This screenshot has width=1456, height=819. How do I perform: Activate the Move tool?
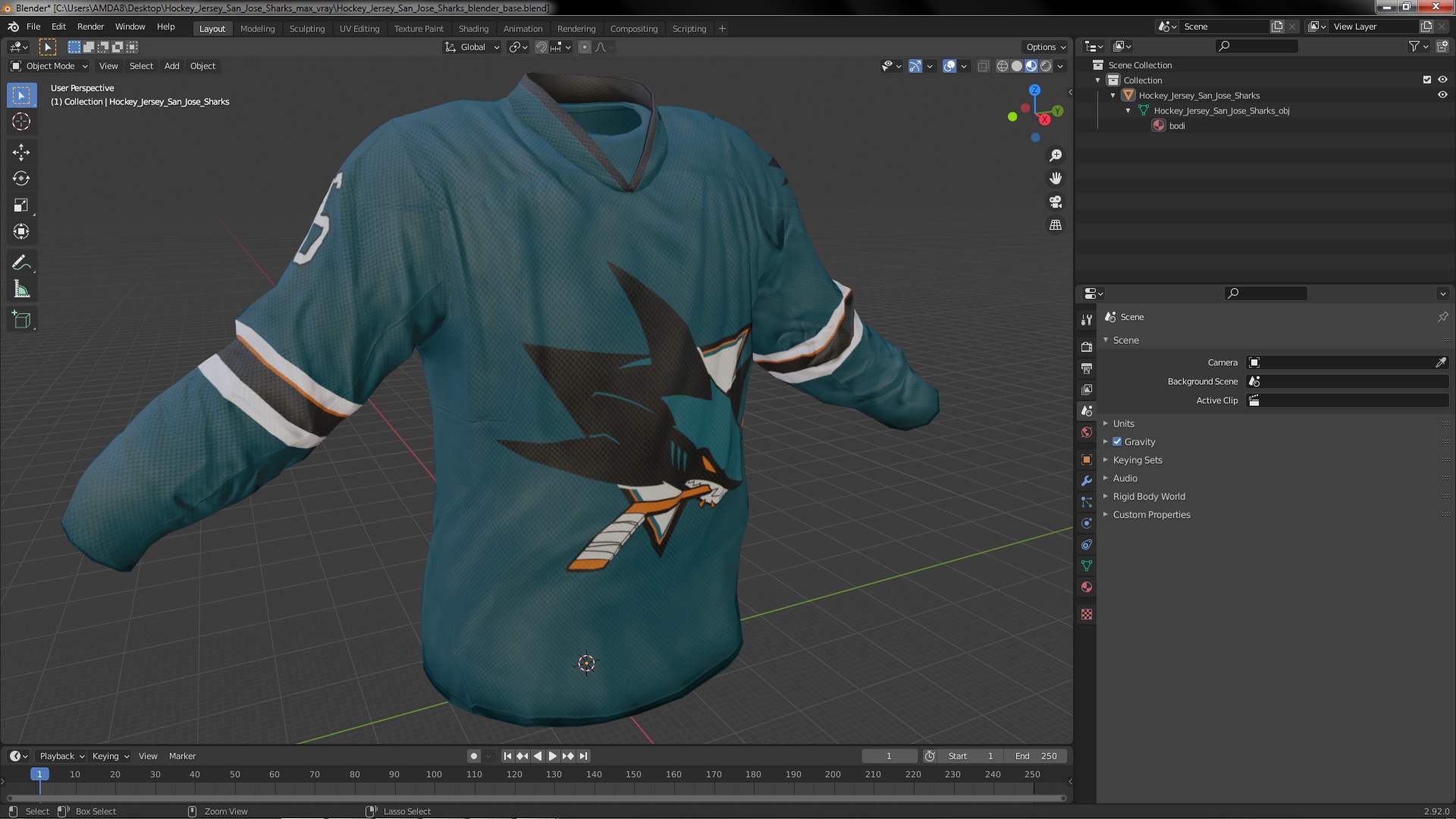[x=21, y=152]
